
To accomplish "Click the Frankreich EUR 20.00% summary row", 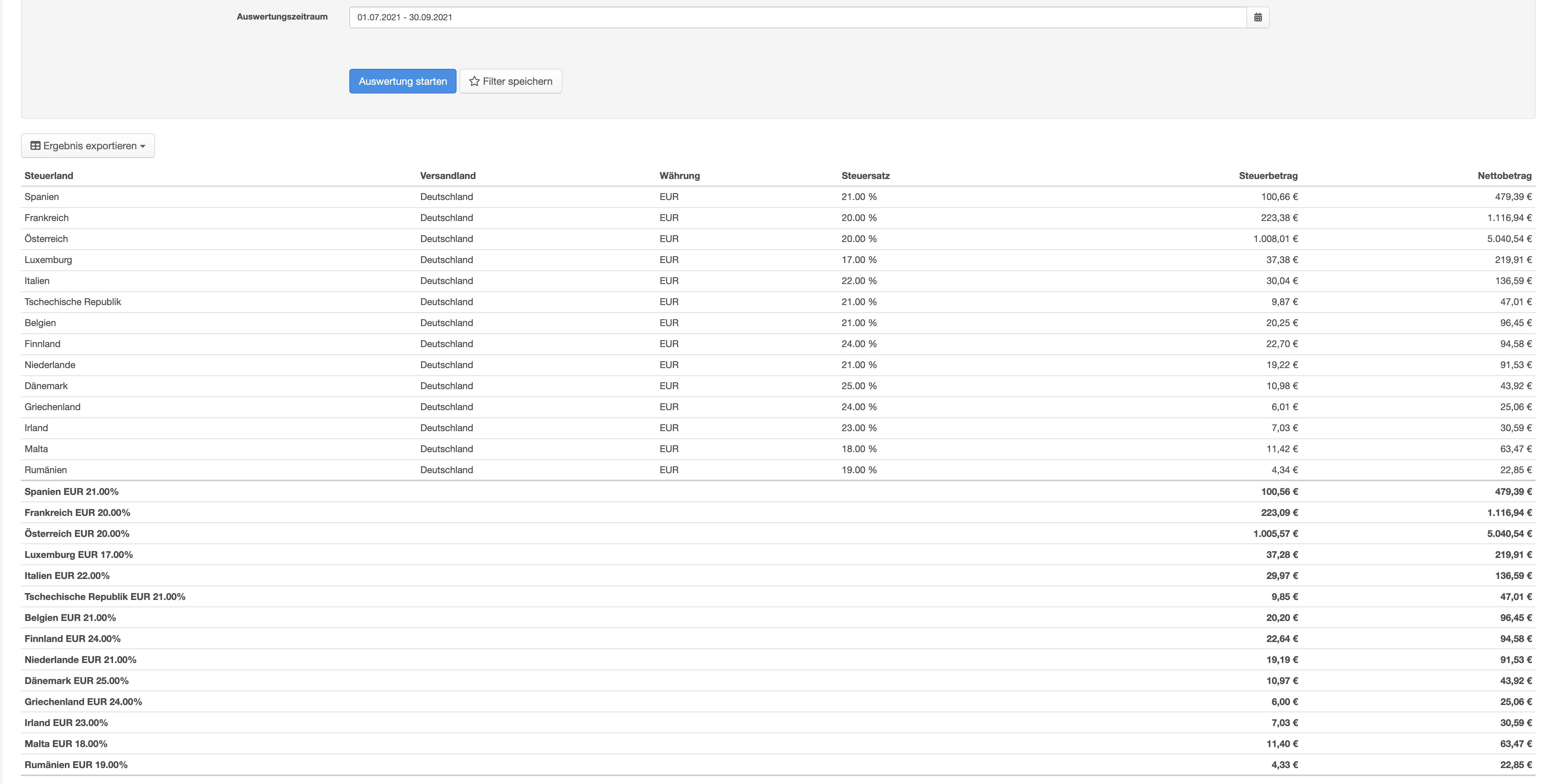I will [x=77, y=513].
